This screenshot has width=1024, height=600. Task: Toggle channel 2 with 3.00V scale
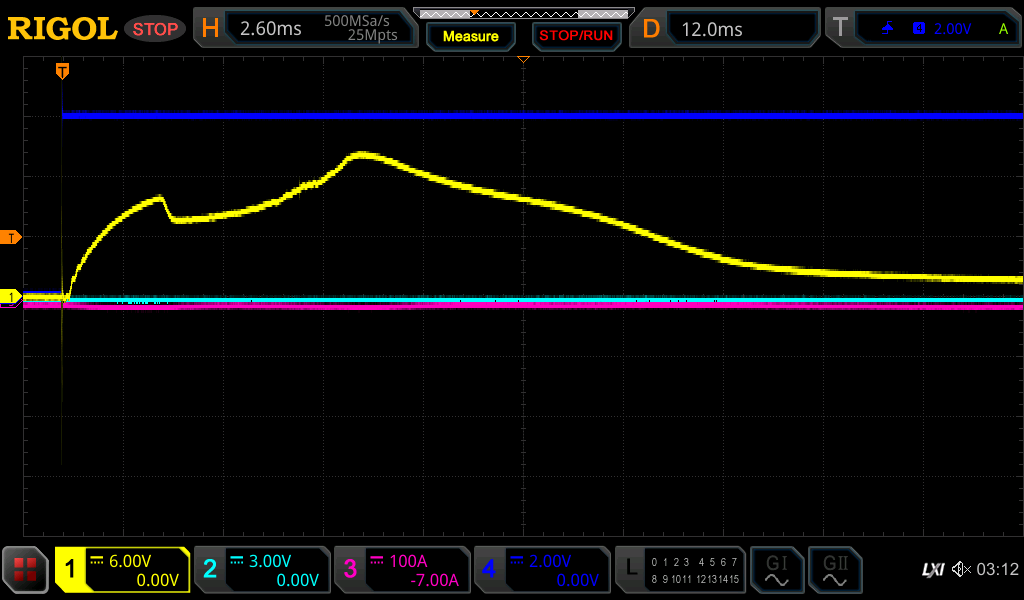[262, 570]
